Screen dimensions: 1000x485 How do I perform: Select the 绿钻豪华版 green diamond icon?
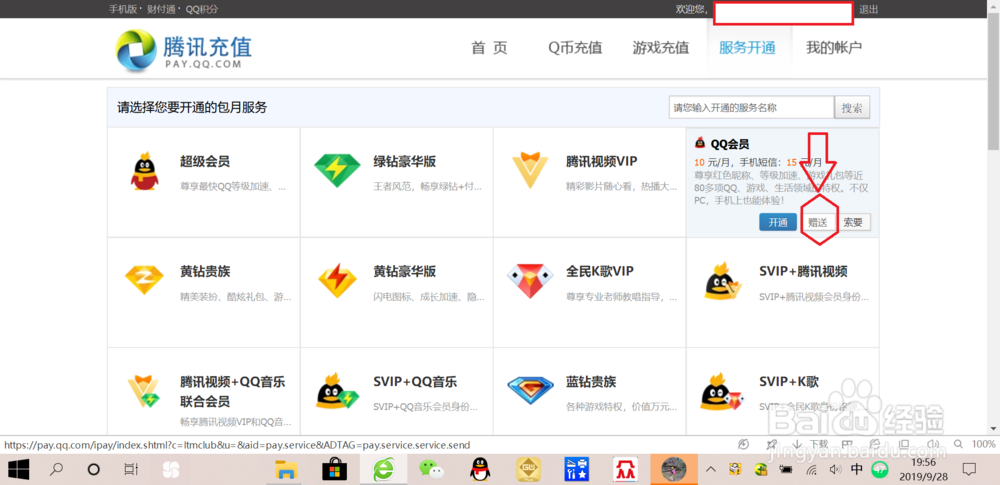(x=337, y=171)
